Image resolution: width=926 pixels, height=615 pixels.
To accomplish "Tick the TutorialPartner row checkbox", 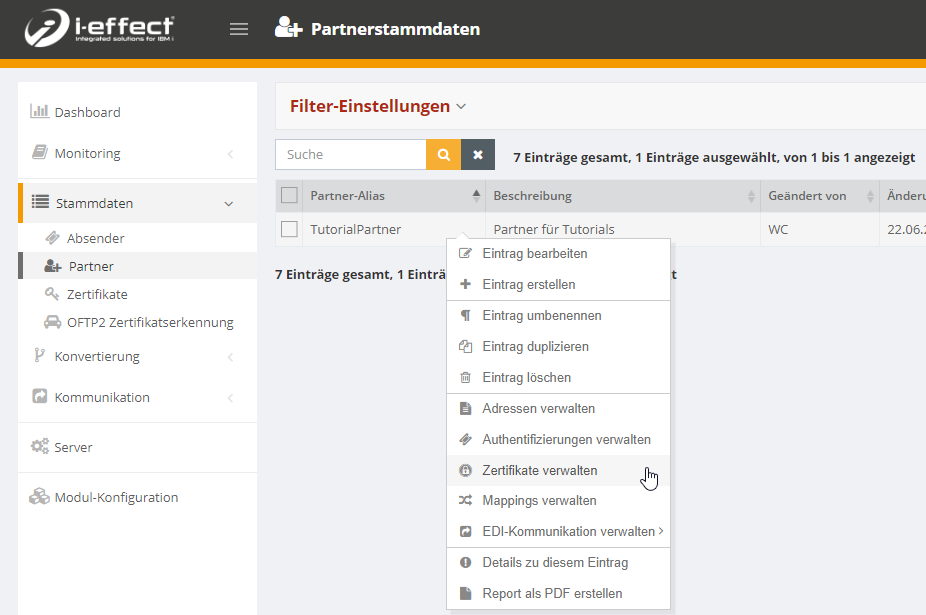I will click(289, 229).
